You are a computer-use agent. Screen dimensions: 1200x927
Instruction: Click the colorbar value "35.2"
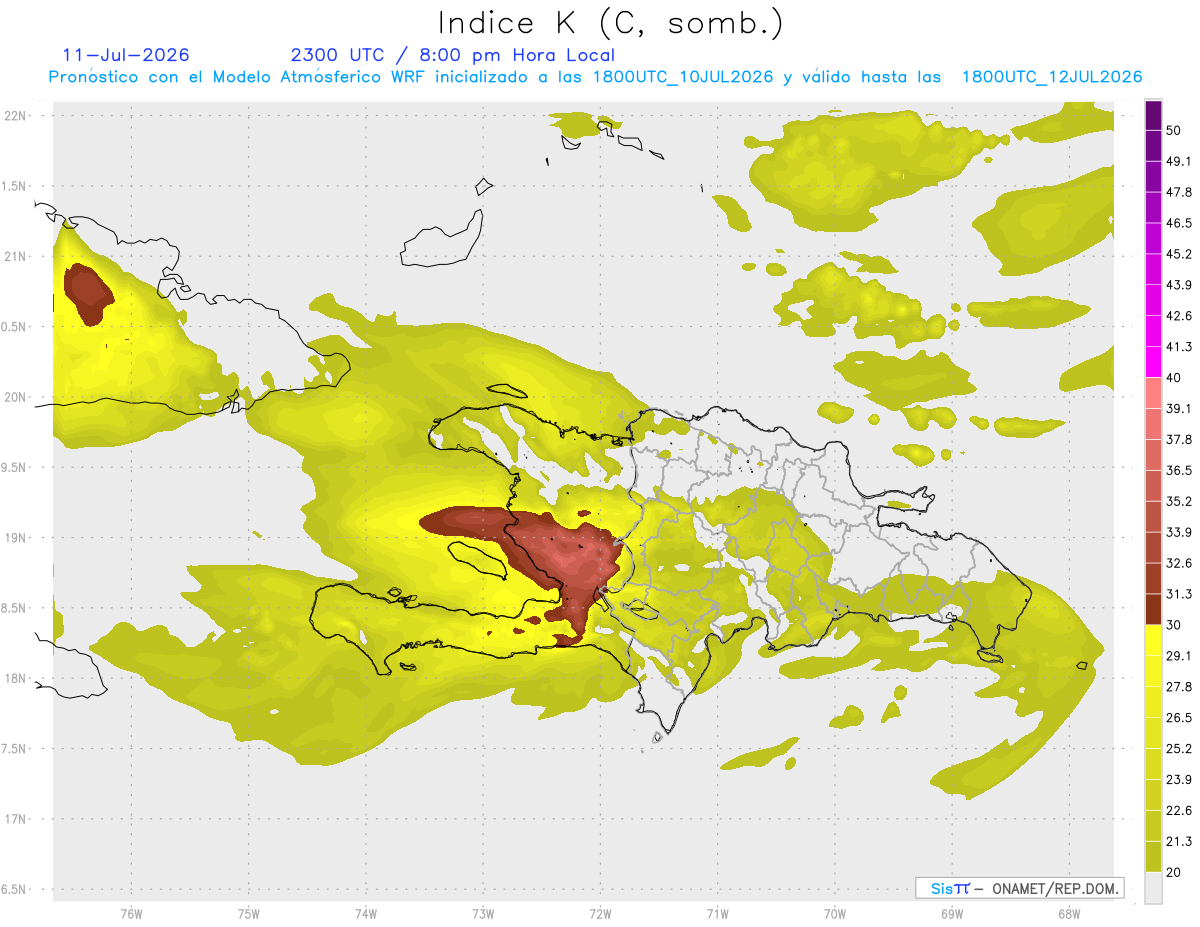(x=1179, y=501)
